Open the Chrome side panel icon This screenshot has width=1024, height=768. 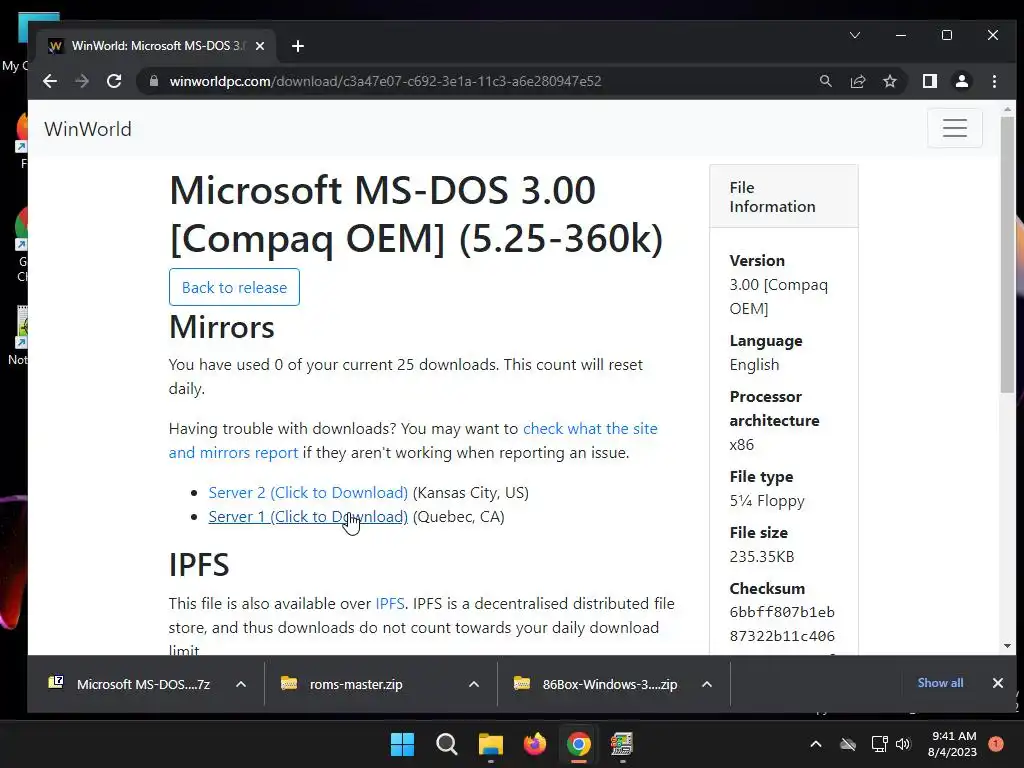(929, 81)
